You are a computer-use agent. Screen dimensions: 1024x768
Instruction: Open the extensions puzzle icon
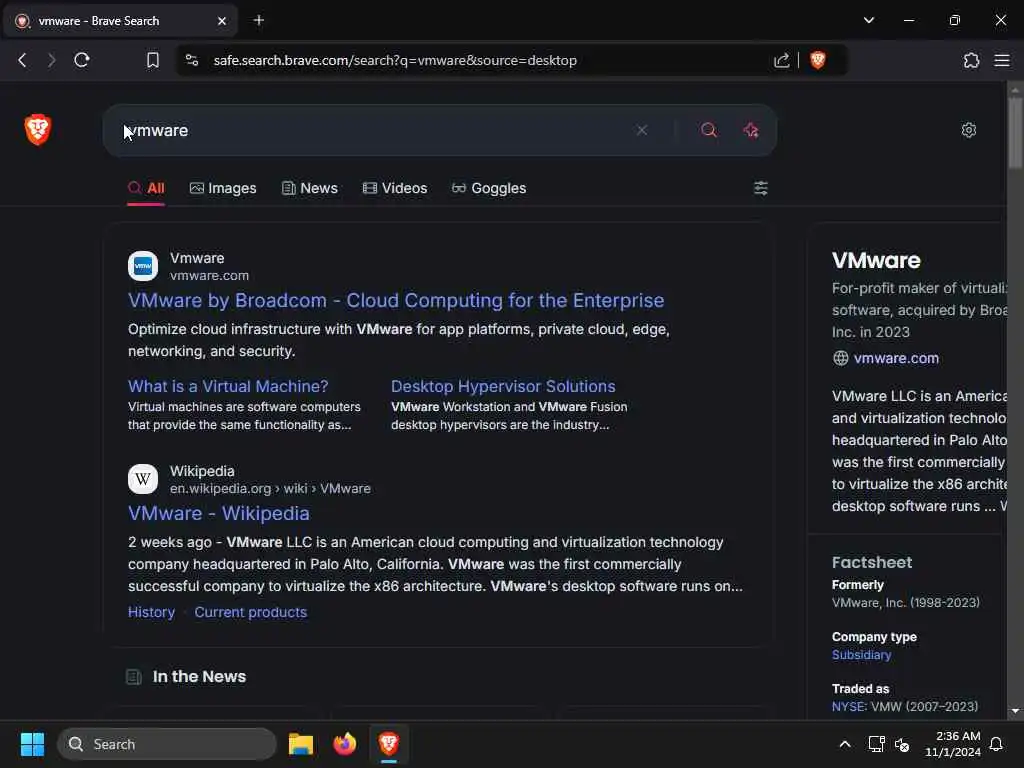(971, 60)
